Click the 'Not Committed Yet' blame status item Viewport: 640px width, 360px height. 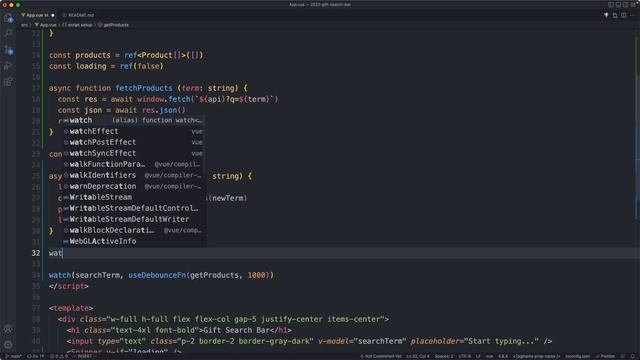tap(381, 356)
